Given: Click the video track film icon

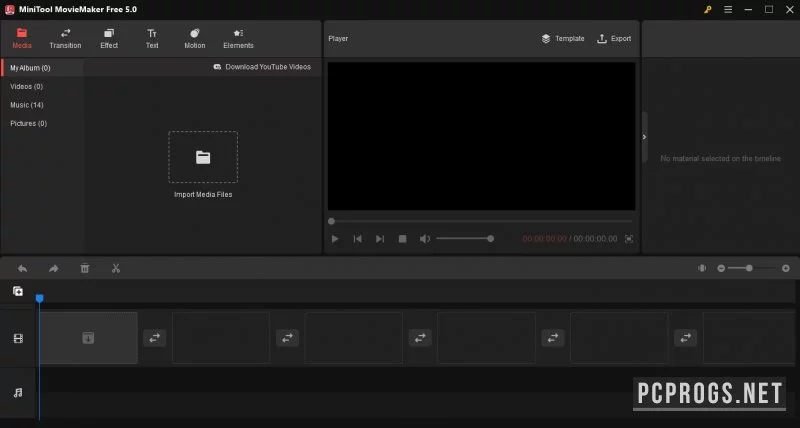Looking at the screenshot, I should pyautogui.click(x=18, y=339).
